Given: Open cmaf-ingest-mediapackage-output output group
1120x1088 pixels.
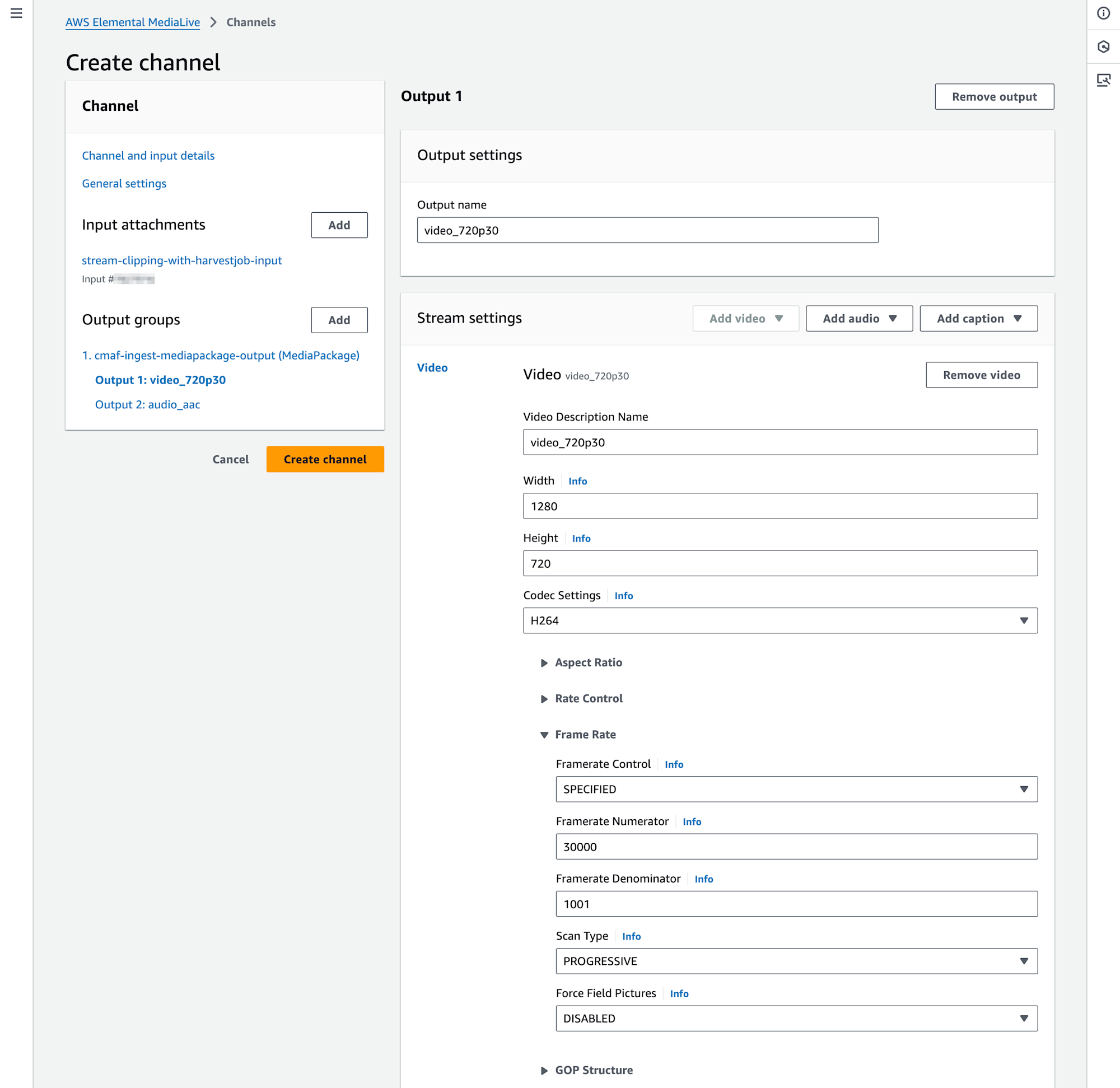Looking at the screenshot, I should coord(221,356).
